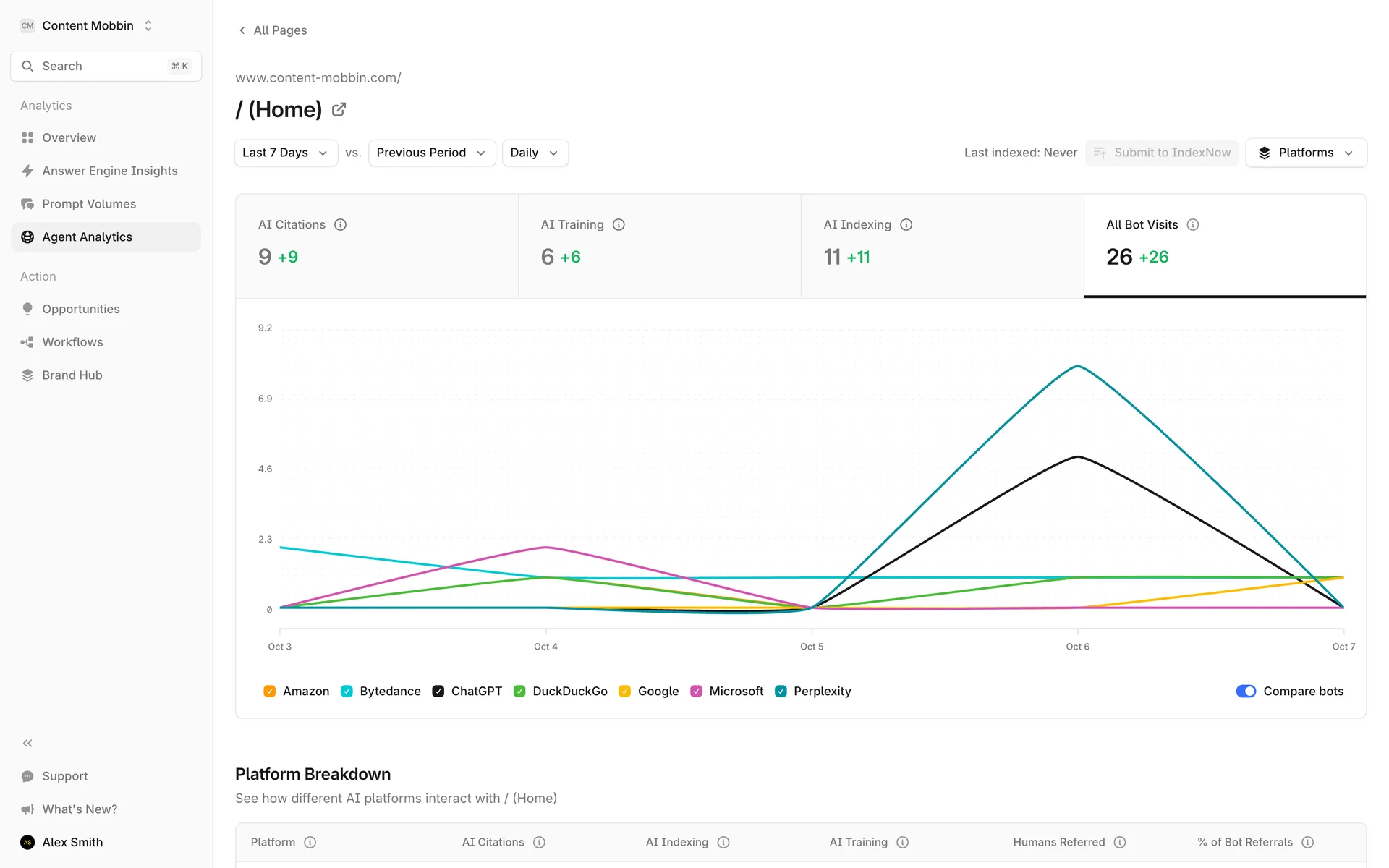
Task: Open Answer Engine Insights lightning icon
Action: 27,171
